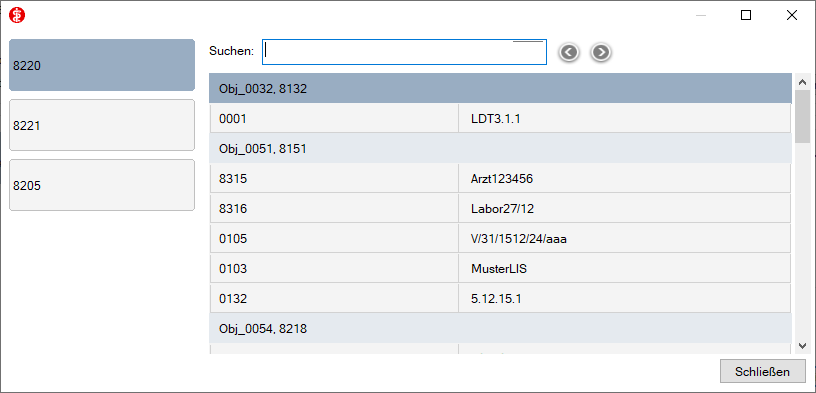Select the 8220 list item
The width and height of the screenshot is (816, 393).
[102, 65]
